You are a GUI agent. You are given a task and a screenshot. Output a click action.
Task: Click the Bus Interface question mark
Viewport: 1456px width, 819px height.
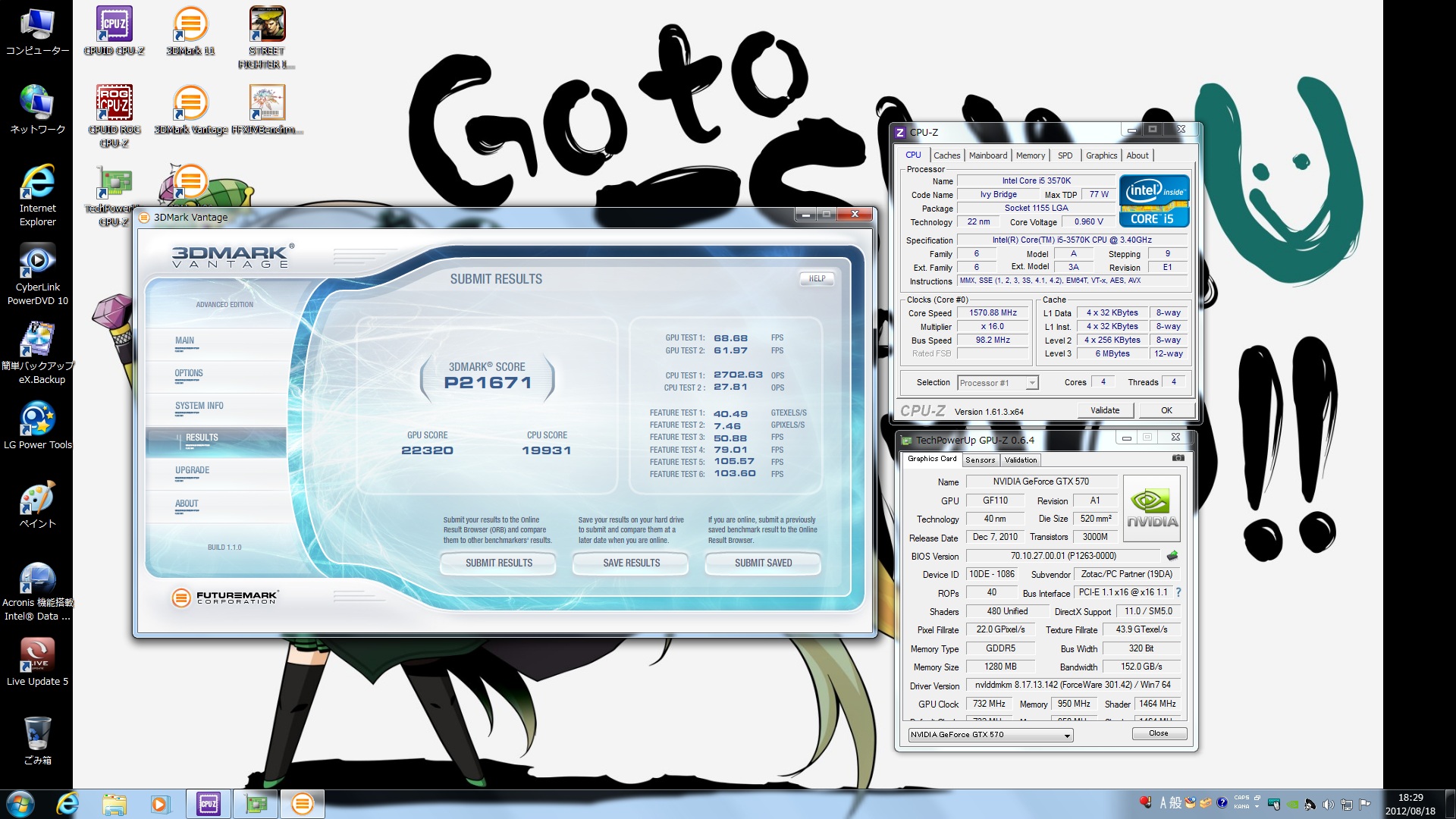pyautogui.click(x=1178, y=592)
